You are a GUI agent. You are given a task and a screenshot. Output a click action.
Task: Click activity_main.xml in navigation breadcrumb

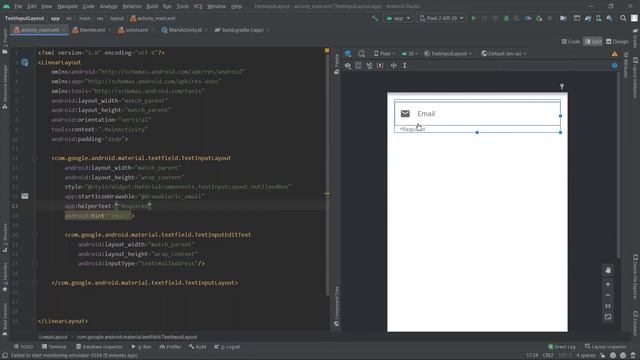153,18
